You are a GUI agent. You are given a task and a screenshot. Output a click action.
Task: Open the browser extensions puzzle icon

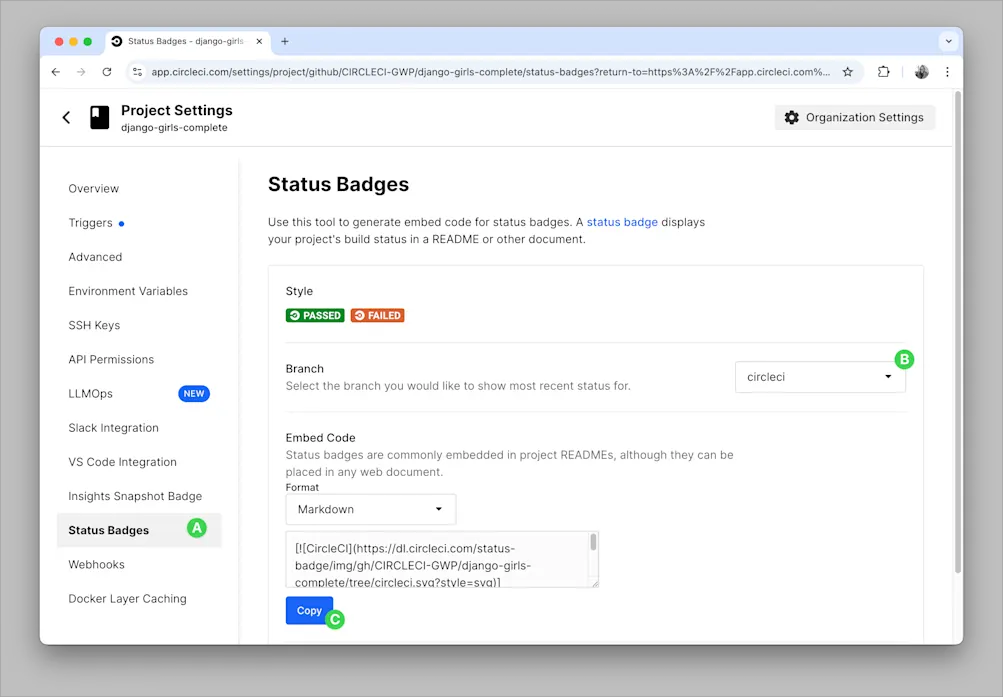pyautogui.click(x=885, y=72)
